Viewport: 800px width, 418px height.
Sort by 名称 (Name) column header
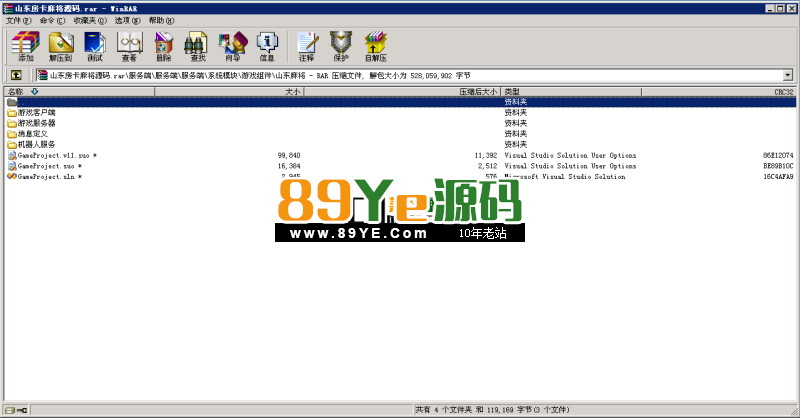click(x=79, y=92)
